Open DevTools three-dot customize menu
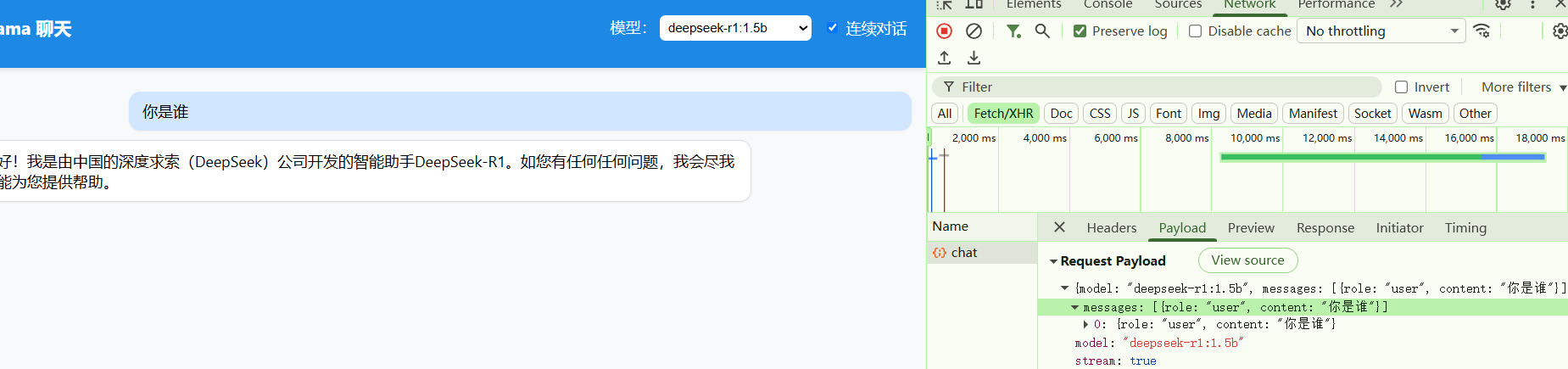This screenshot has height=369, width=1568. pos(1532,4)
